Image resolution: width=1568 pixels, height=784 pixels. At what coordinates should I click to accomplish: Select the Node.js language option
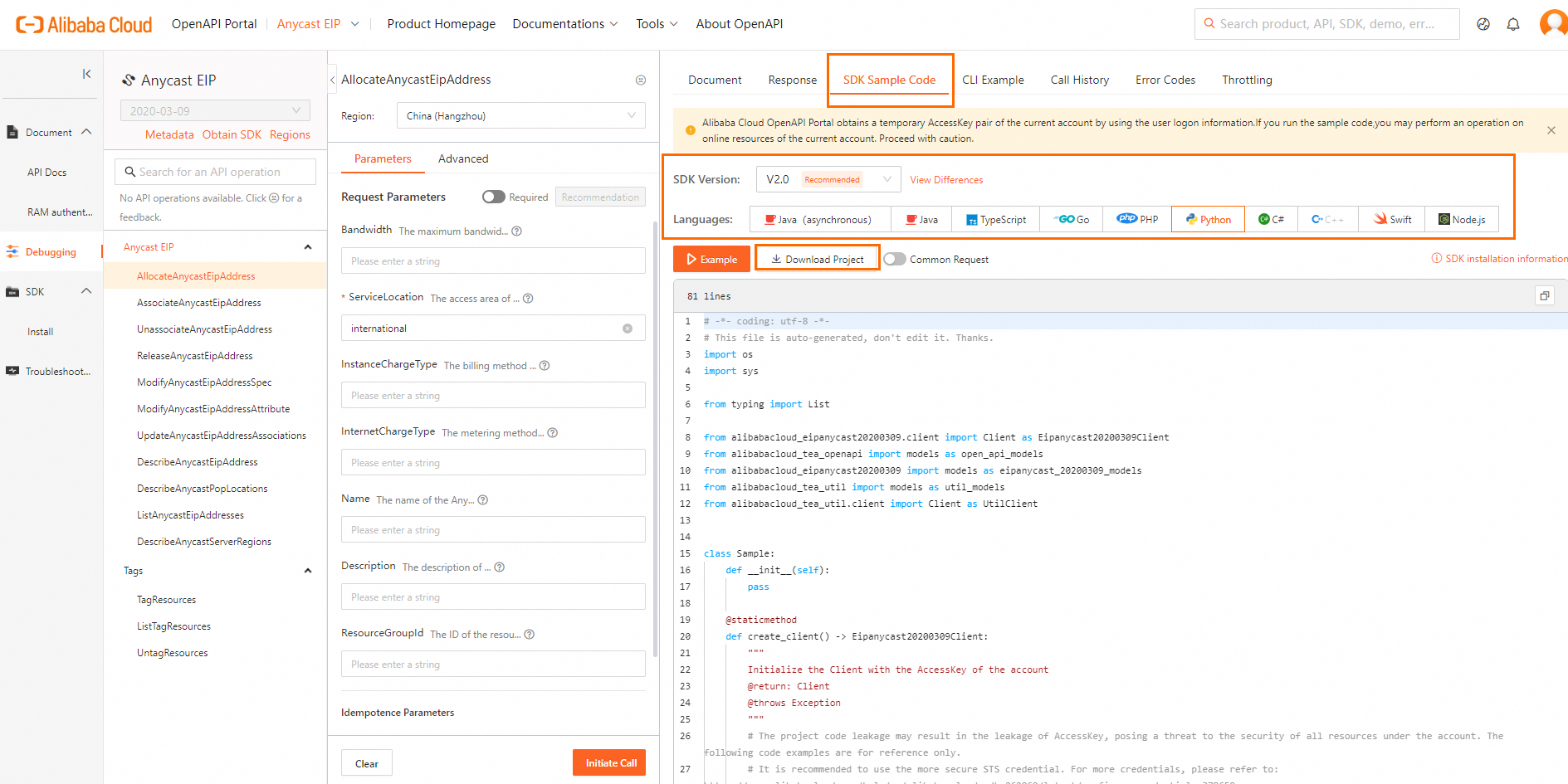(x=1462, y=220)
